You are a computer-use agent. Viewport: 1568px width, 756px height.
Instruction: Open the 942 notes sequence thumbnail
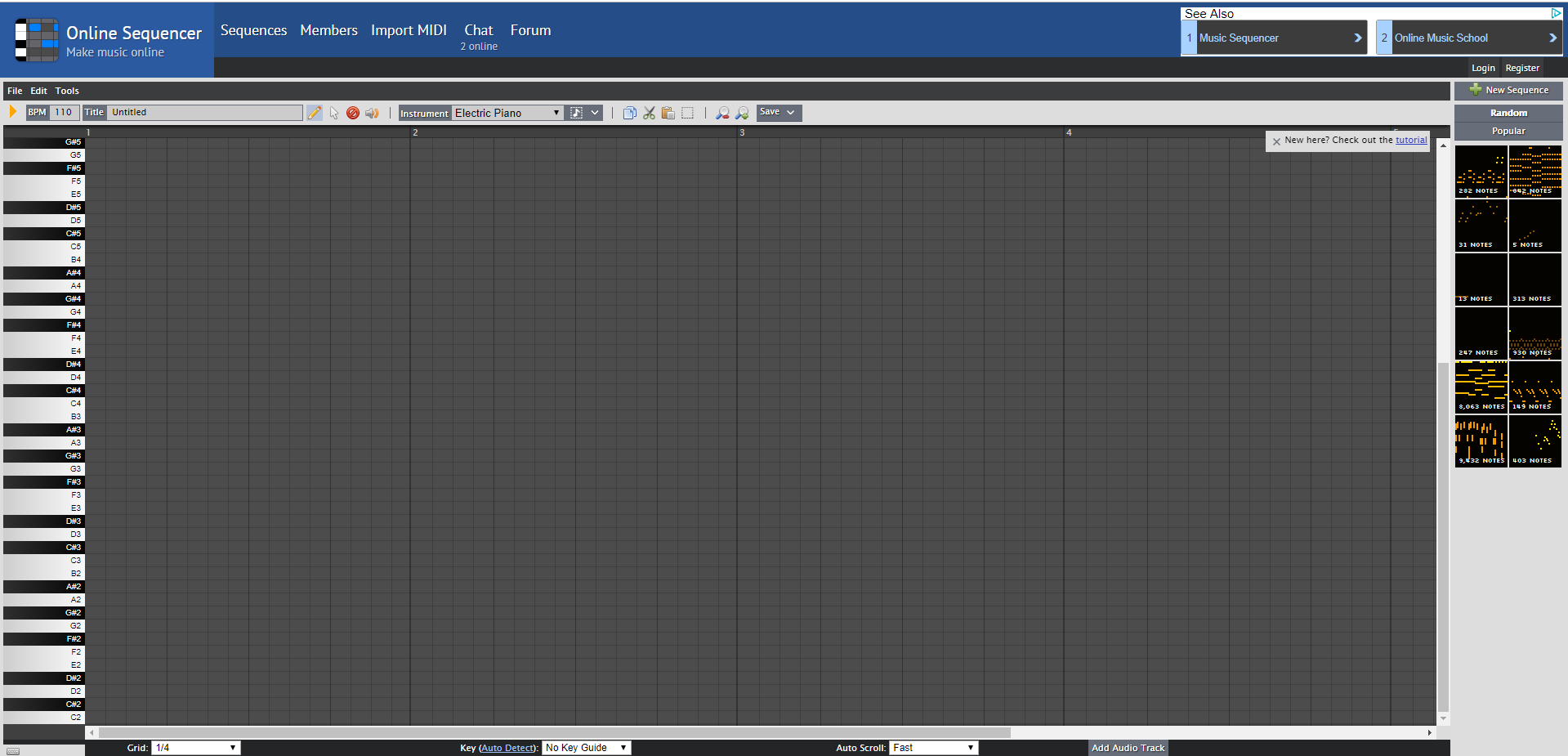pyautogui.click(x=1535, y=172)
